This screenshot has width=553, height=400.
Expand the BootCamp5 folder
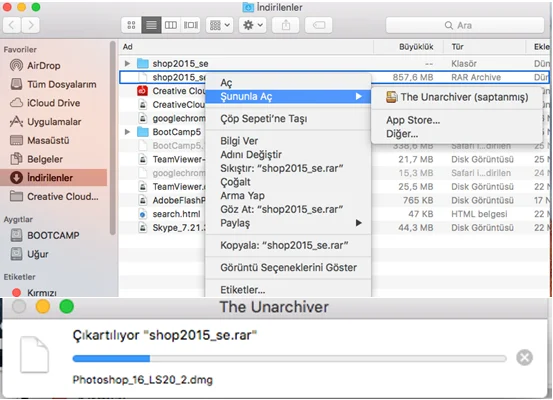coord(127,132)
